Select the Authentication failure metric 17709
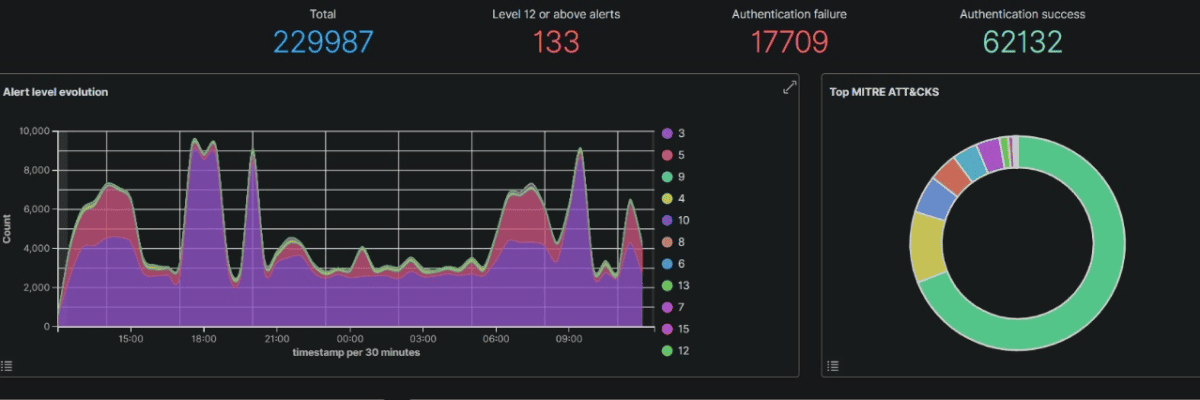The height and width of the screenshot is (400, 1200). click(789, 42)
